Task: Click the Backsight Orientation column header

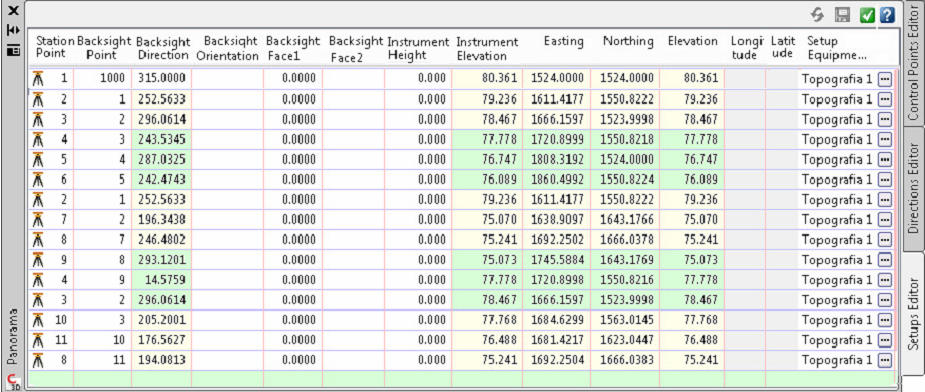Action: coord(228,48)
